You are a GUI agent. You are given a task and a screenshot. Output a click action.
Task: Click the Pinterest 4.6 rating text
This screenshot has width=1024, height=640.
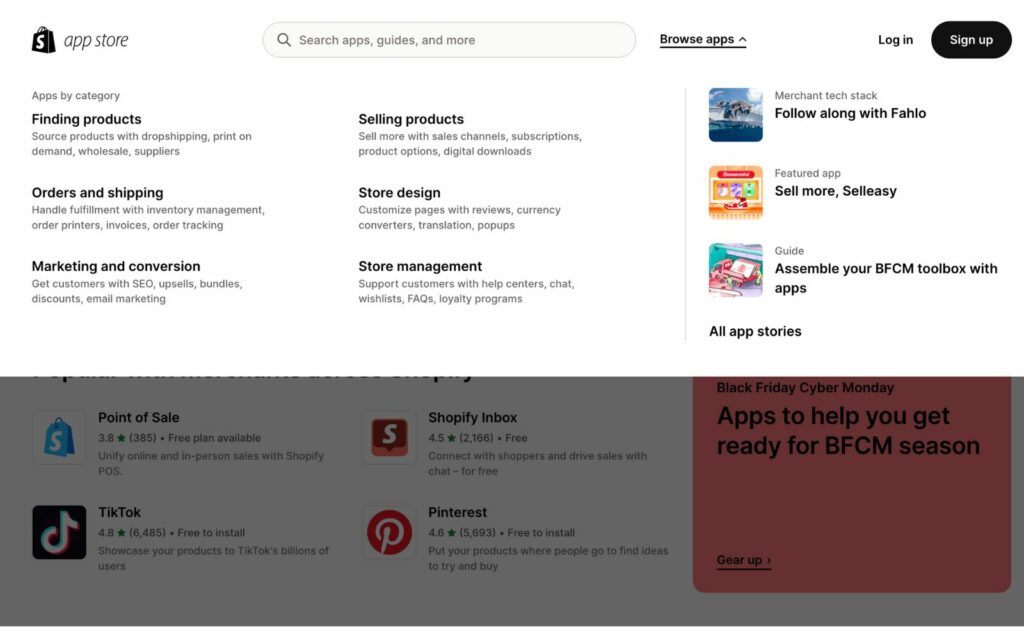(501, 533)
